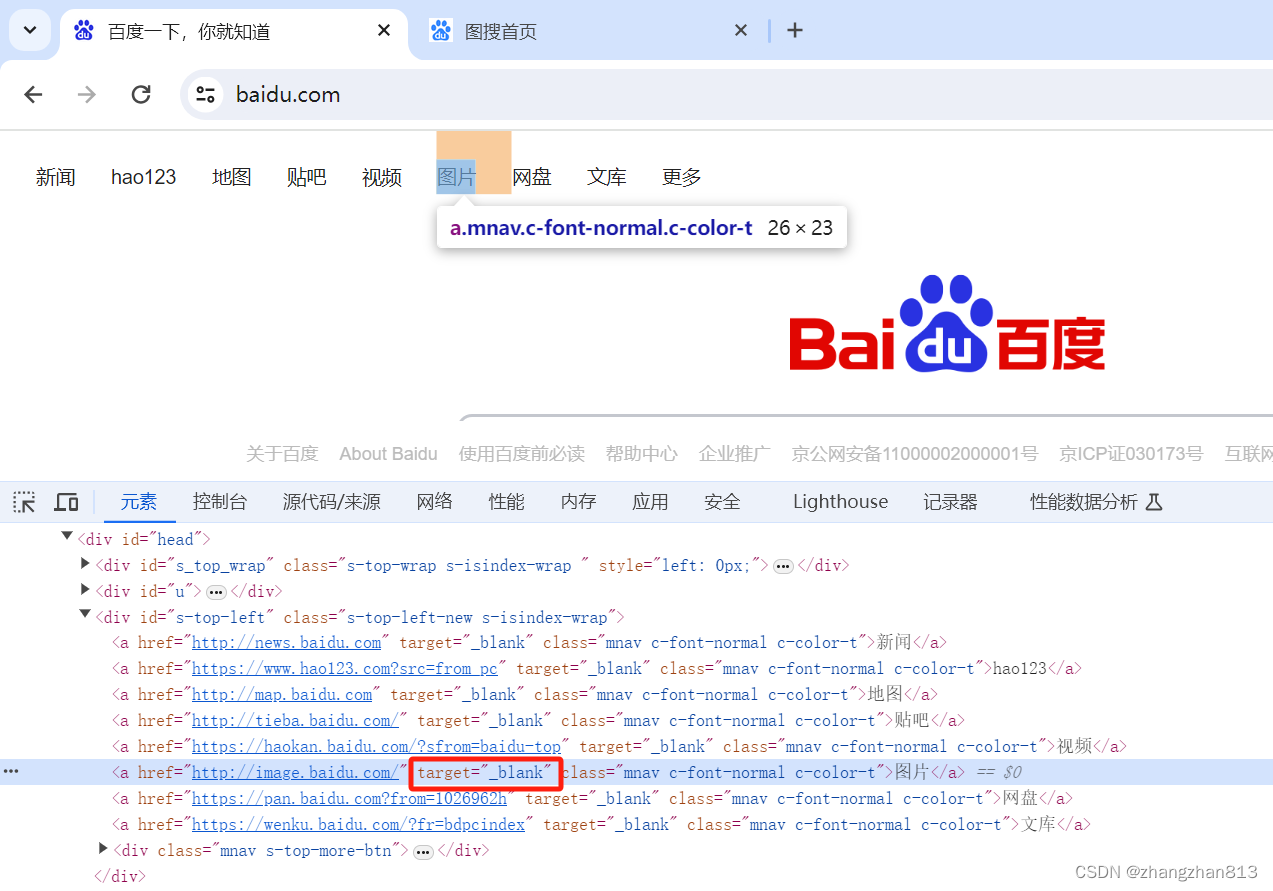
Task: Follow the http://news.baidu.com href in DOM
Action: coord(286,643)
